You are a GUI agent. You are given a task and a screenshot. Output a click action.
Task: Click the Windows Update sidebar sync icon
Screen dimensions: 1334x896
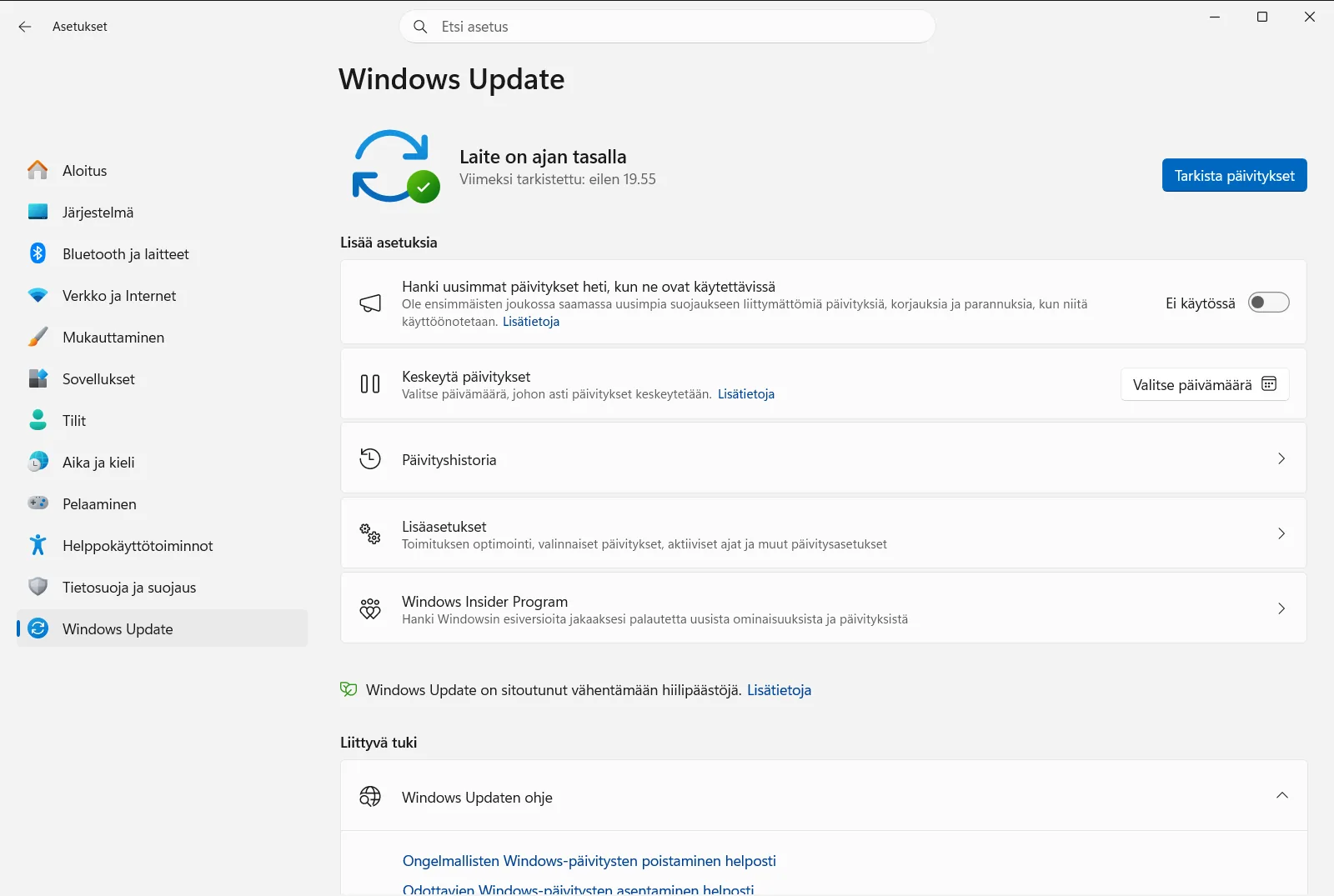[38, 628]
